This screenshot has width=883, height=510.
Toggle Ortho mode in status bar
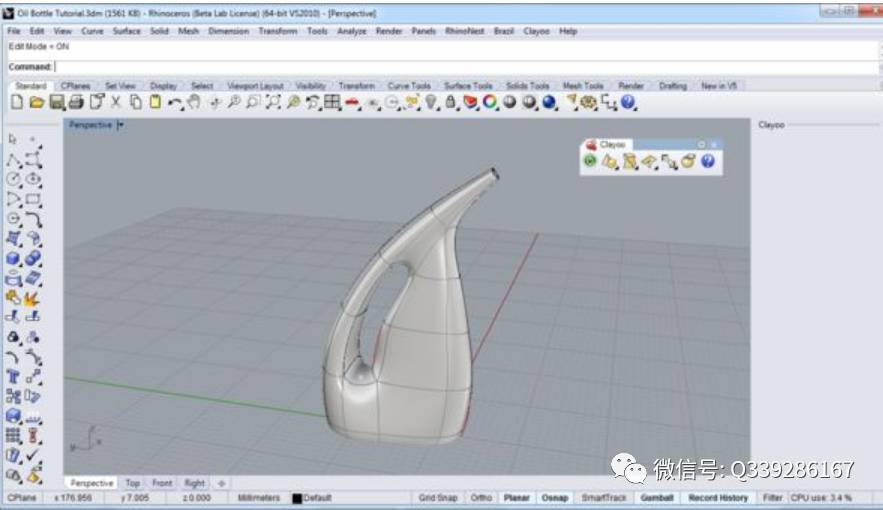point(481,498)
